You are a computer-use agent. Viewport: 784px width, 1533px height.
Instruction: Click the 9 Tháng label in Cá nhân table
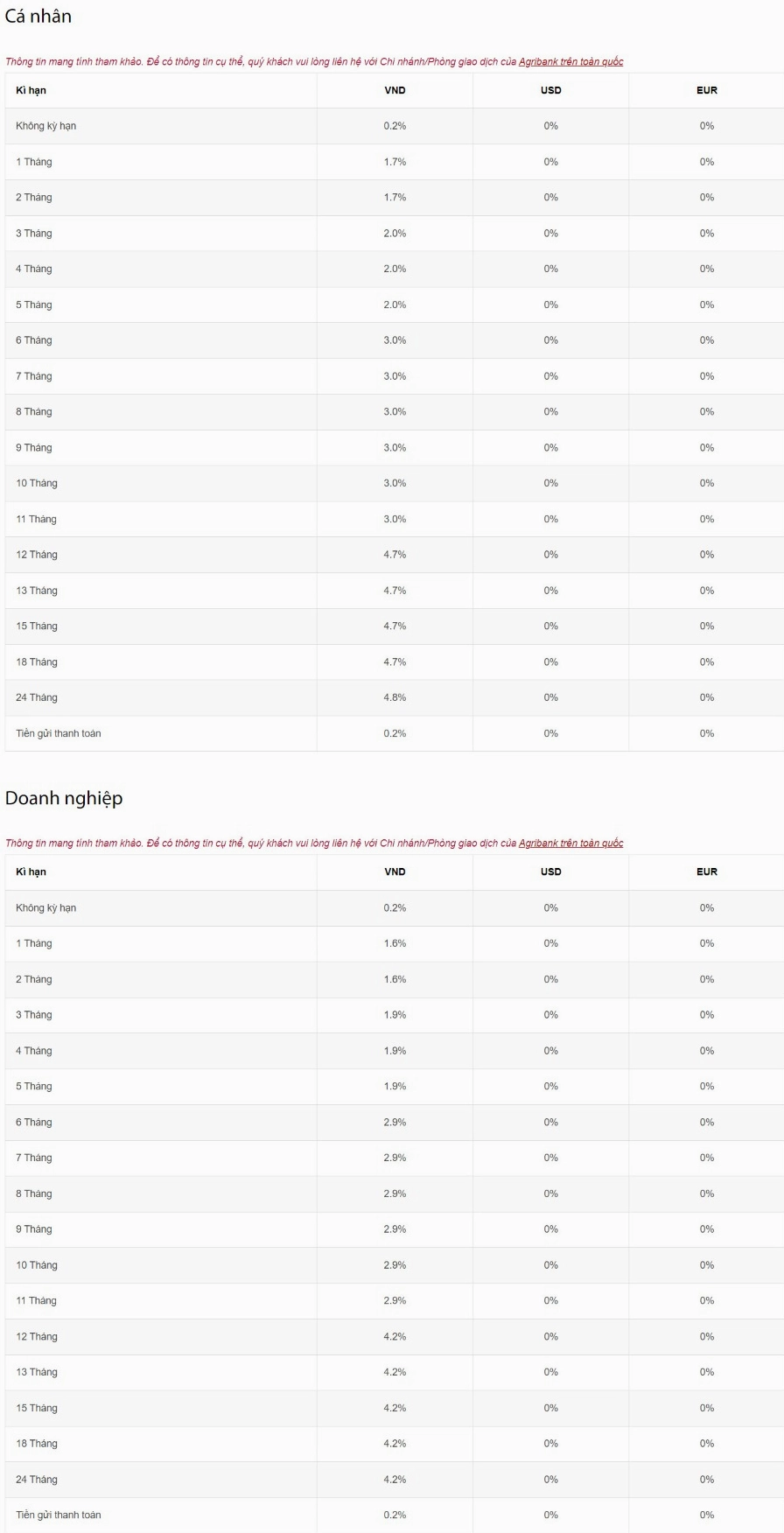(34, 447)
